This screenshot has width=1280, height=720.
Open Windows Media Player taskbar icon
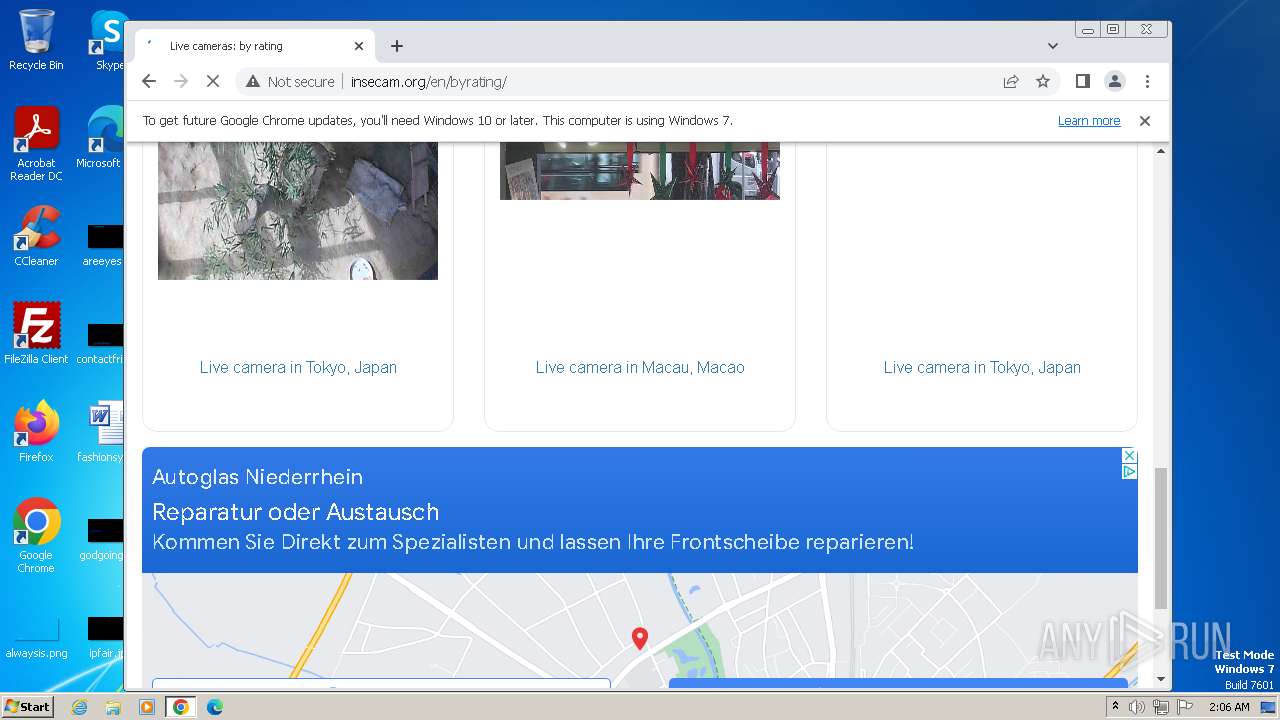tap(146, 707)
